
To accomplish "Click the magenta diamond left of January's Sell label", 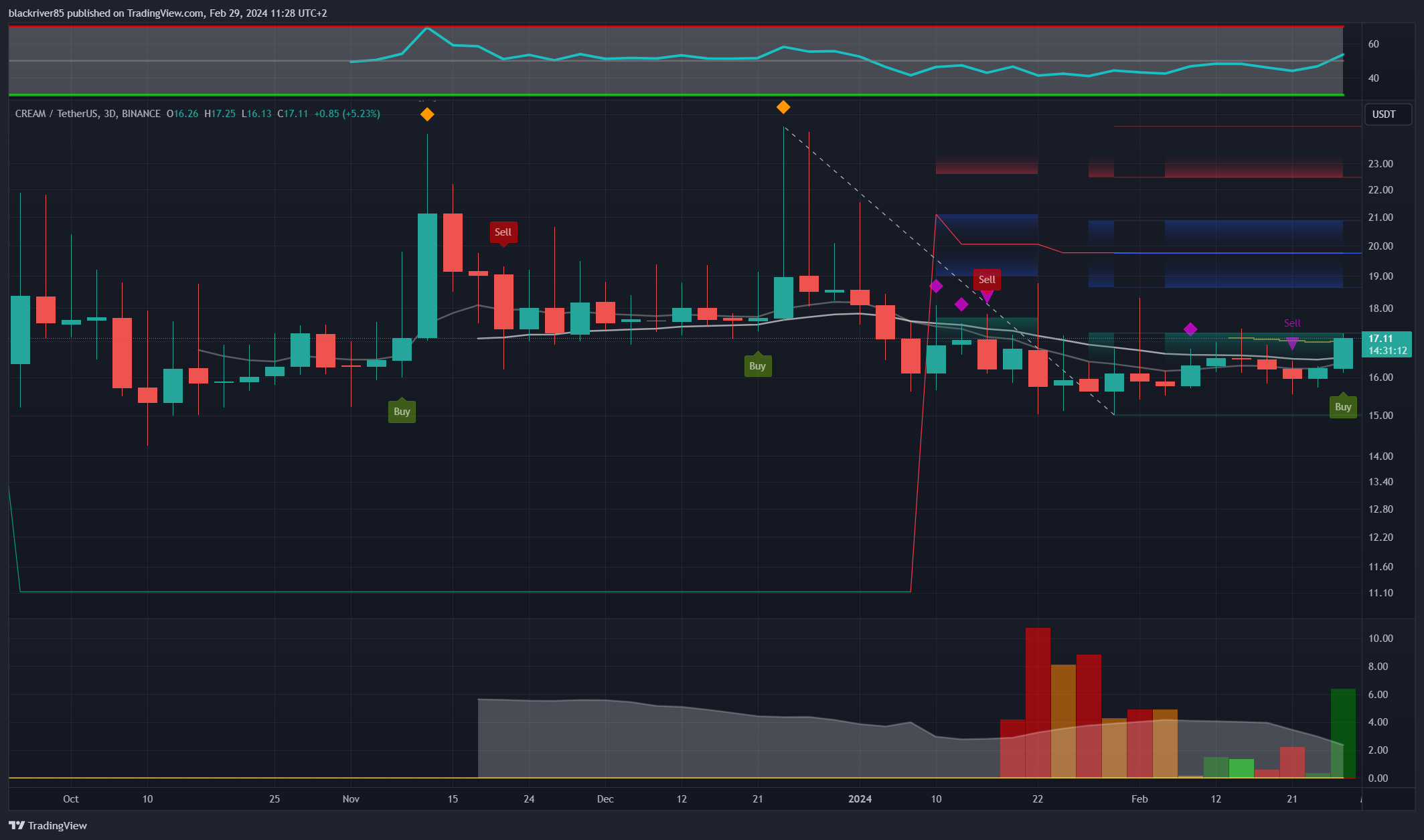I will pyautogui.click(x=961, y=305).
